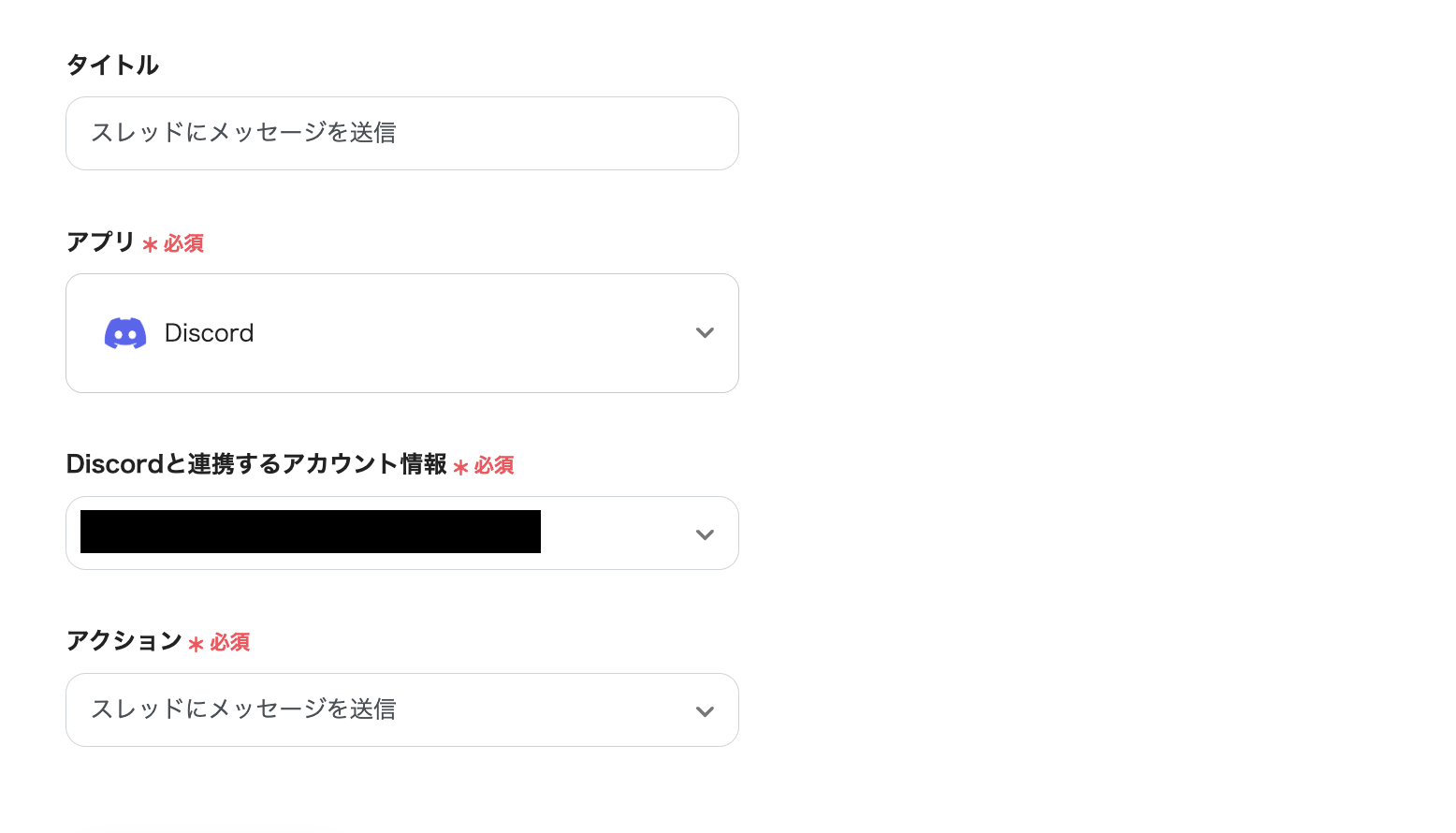Click the Discordと連携するアカウント情報 label
This screenshot has width=1456, height=833.
[x=256, y=464]
